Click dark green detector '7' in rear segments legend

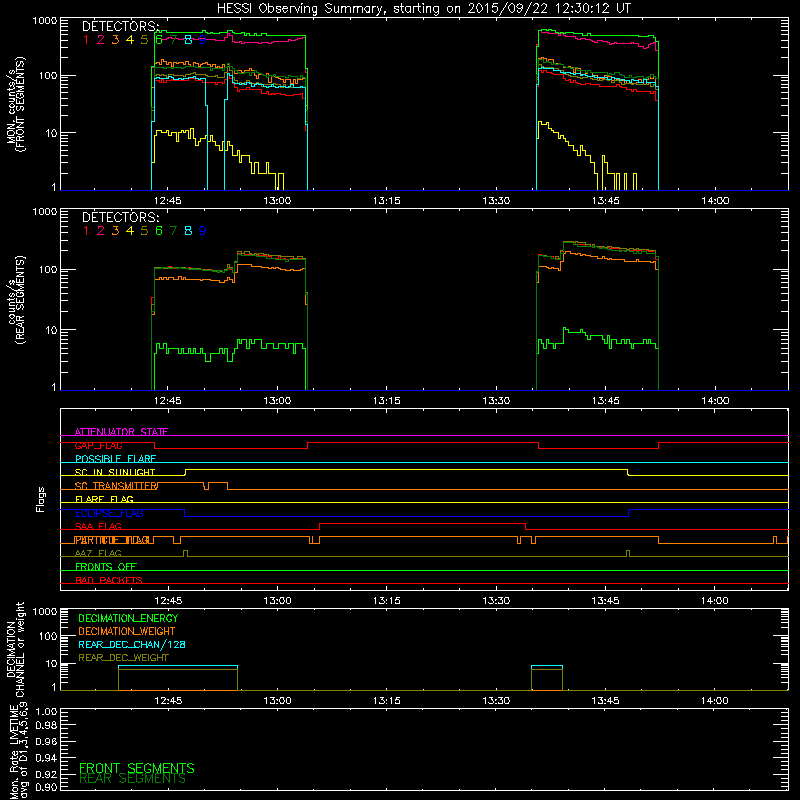(x=173, y=231)
